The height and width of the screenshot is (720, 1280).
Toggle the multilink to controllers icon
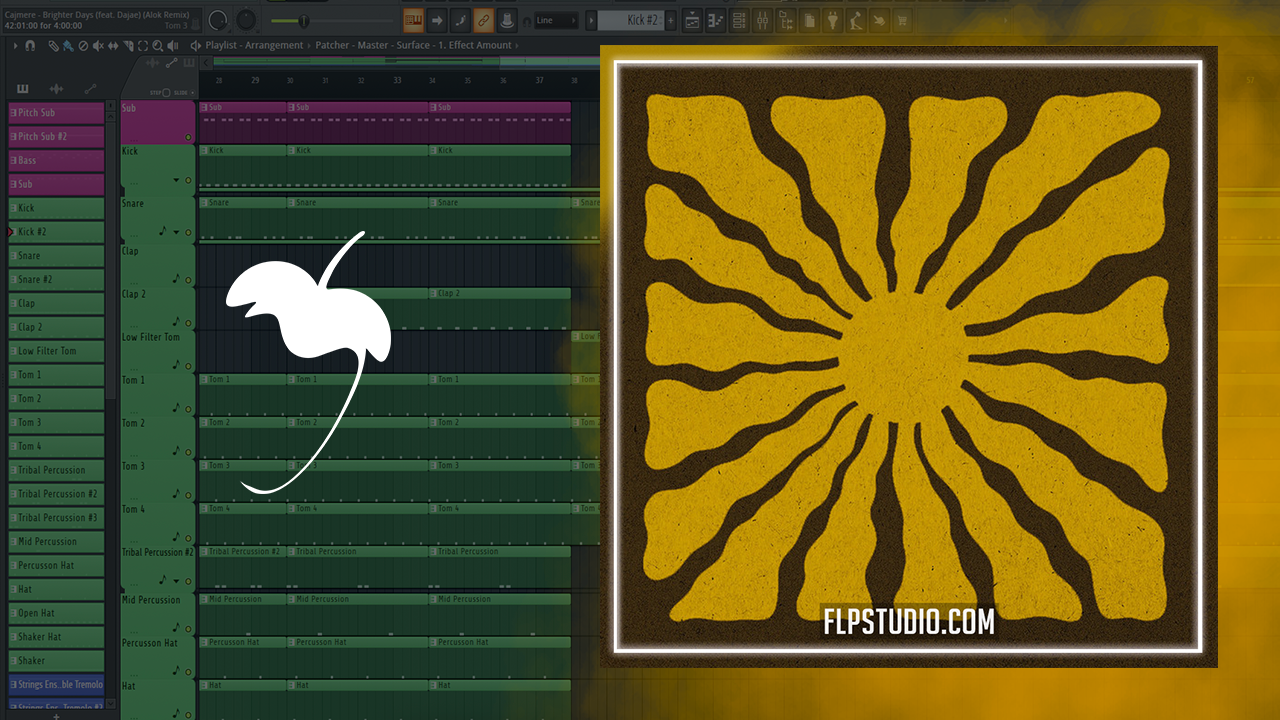pos(484,20)
